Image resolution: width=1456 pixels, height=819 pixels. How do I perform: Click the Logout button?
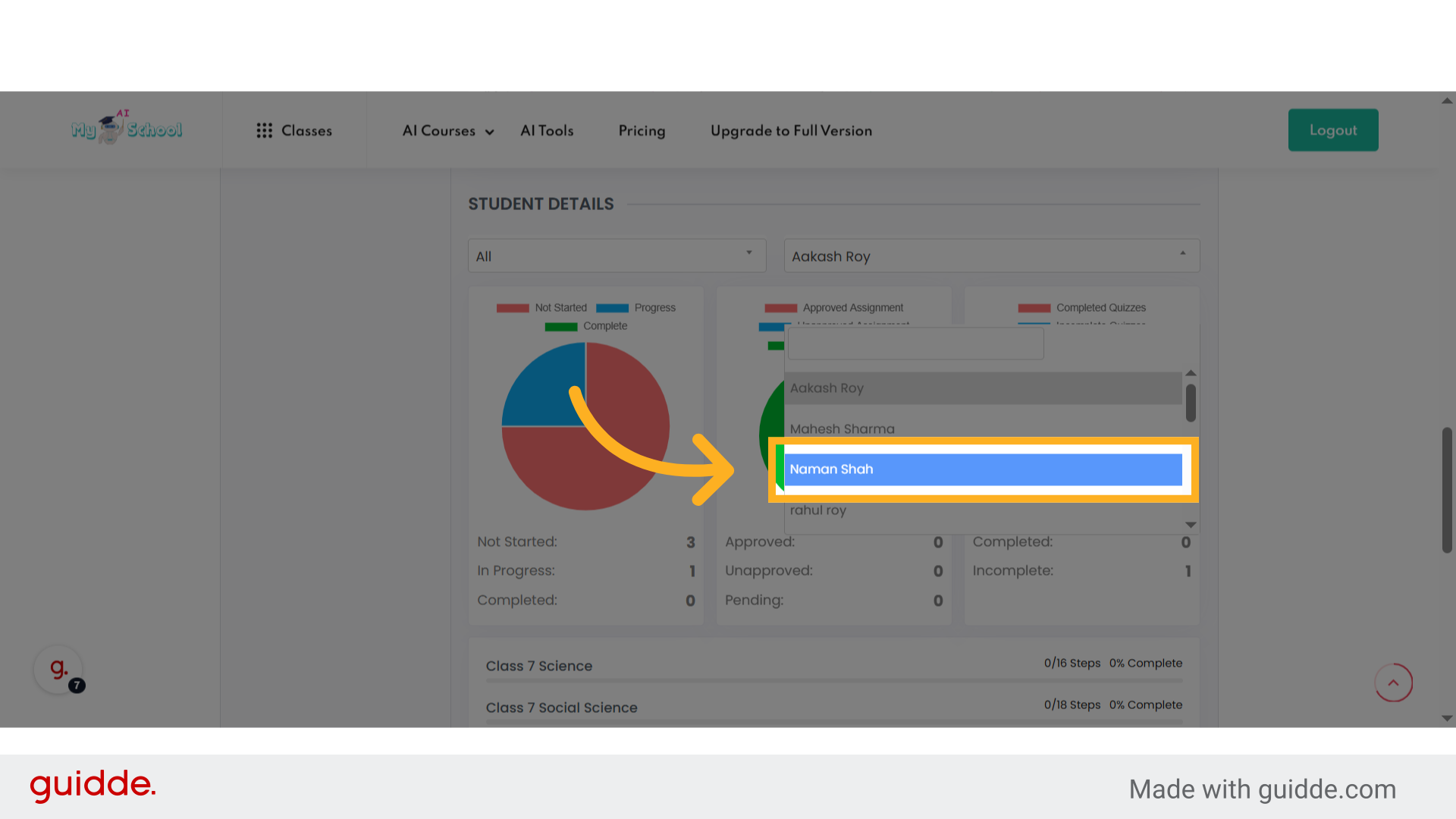(x=1332, y=130)
